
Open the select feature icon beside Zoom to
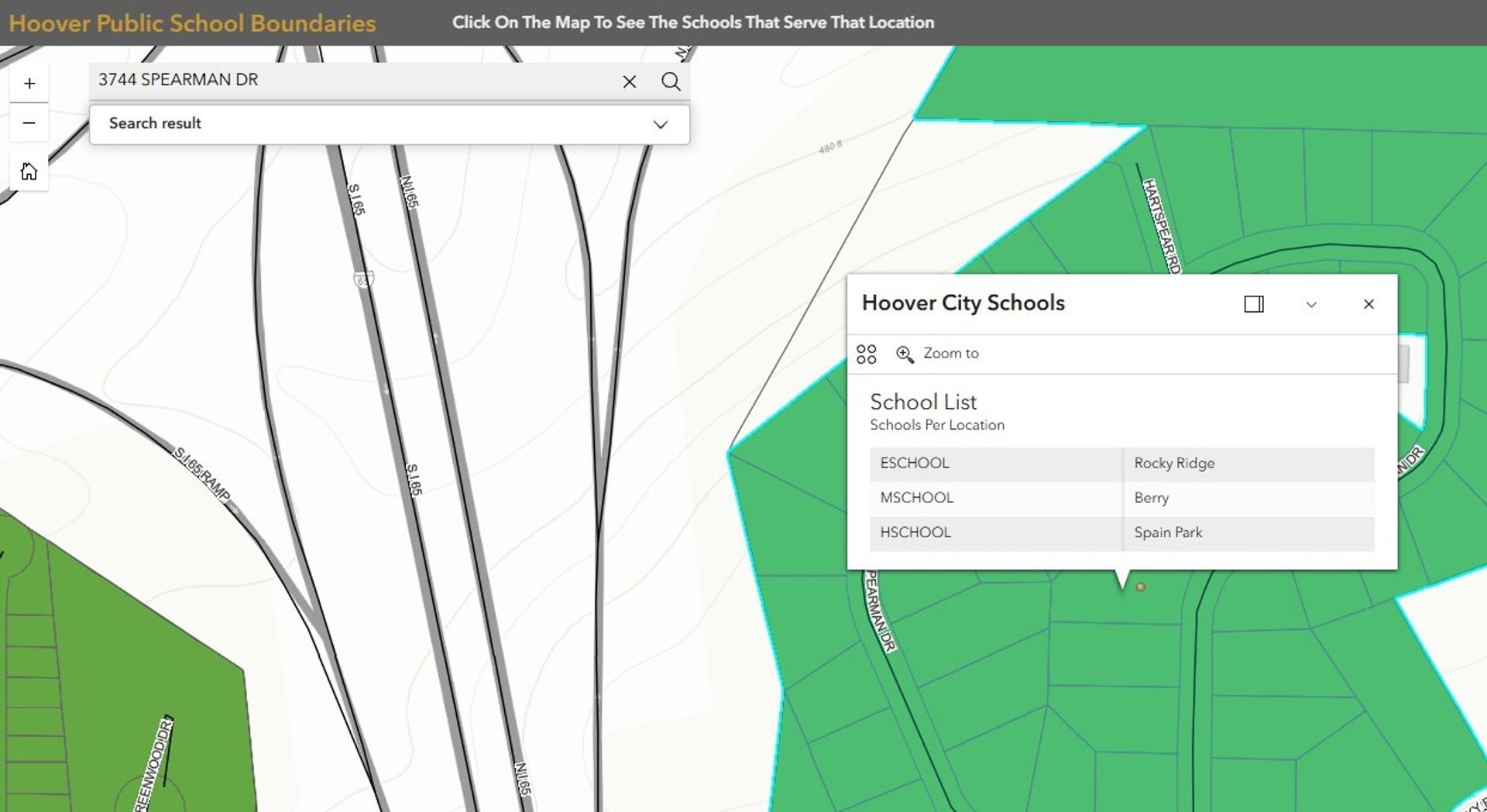tap(866, 354)
